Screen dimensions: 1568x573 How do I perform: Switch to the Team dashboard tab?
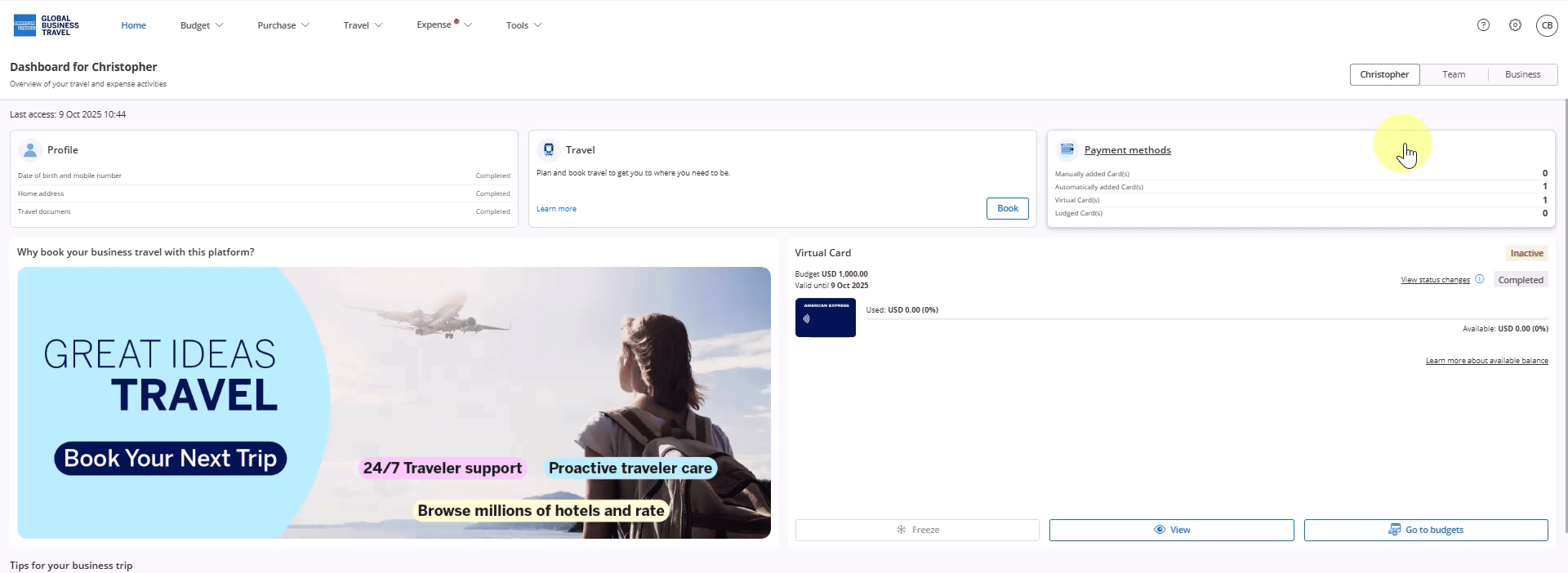click(1454, 74)
